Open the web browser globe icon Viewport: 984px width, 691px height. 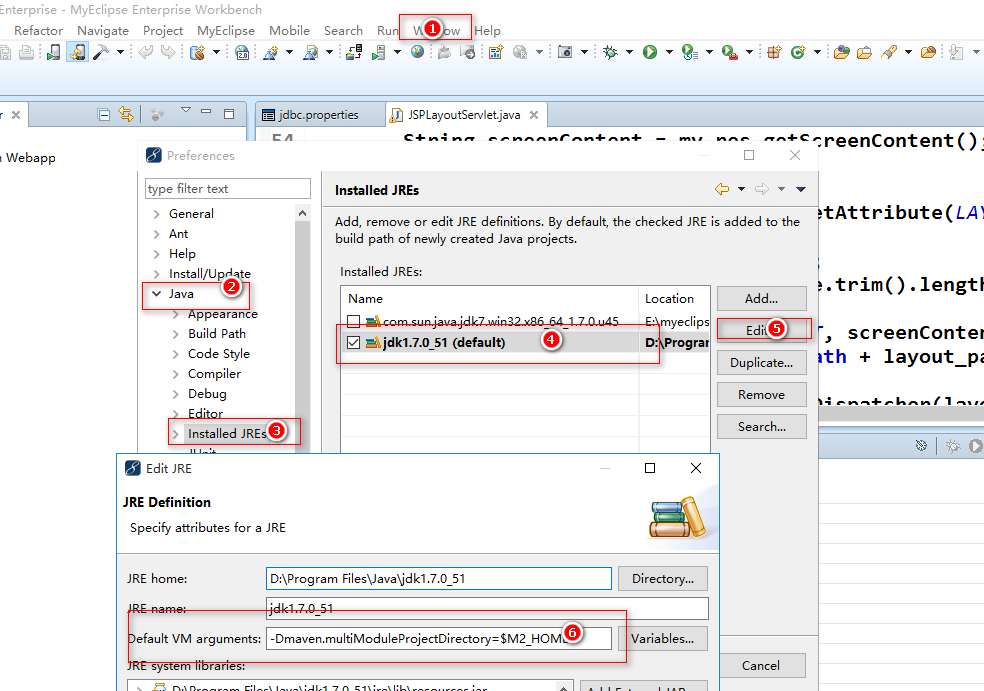417,52
